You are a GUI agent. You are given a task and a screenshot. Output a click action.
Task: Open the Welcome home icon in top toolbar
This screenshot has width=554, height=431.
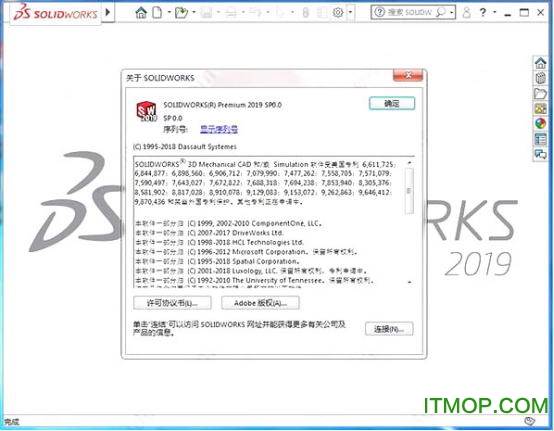[x=141, y=13]
